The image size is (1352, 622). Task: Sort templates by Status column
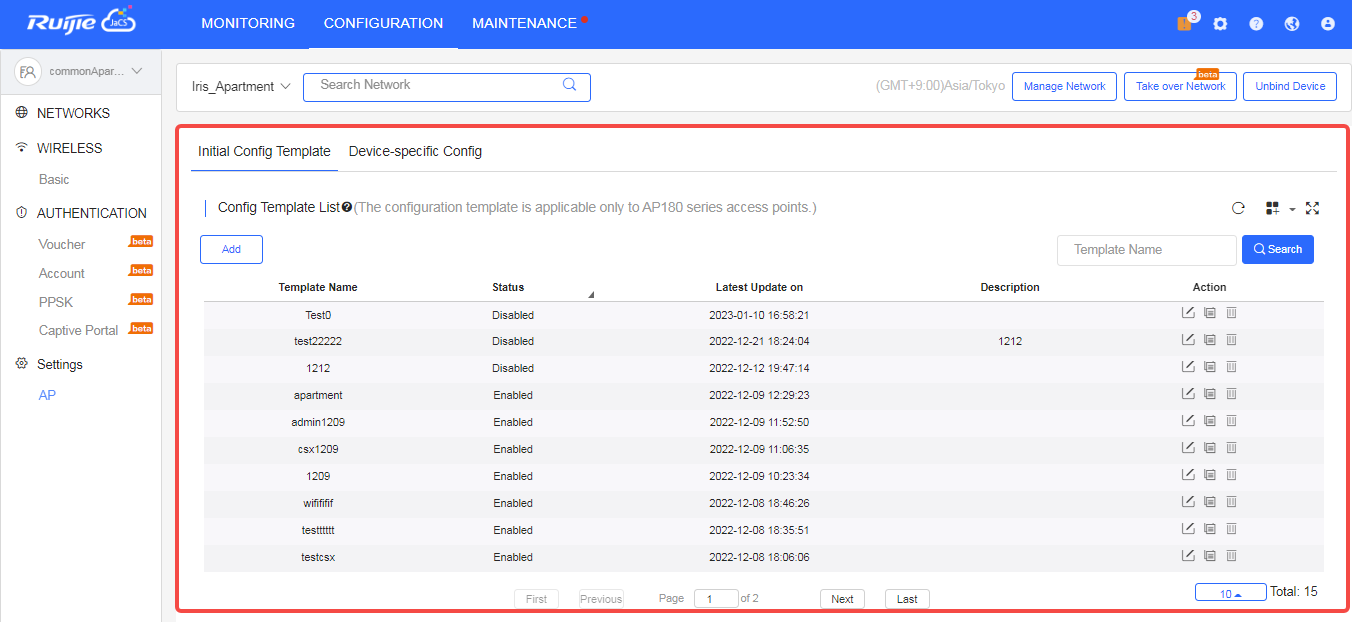(508, 287)
